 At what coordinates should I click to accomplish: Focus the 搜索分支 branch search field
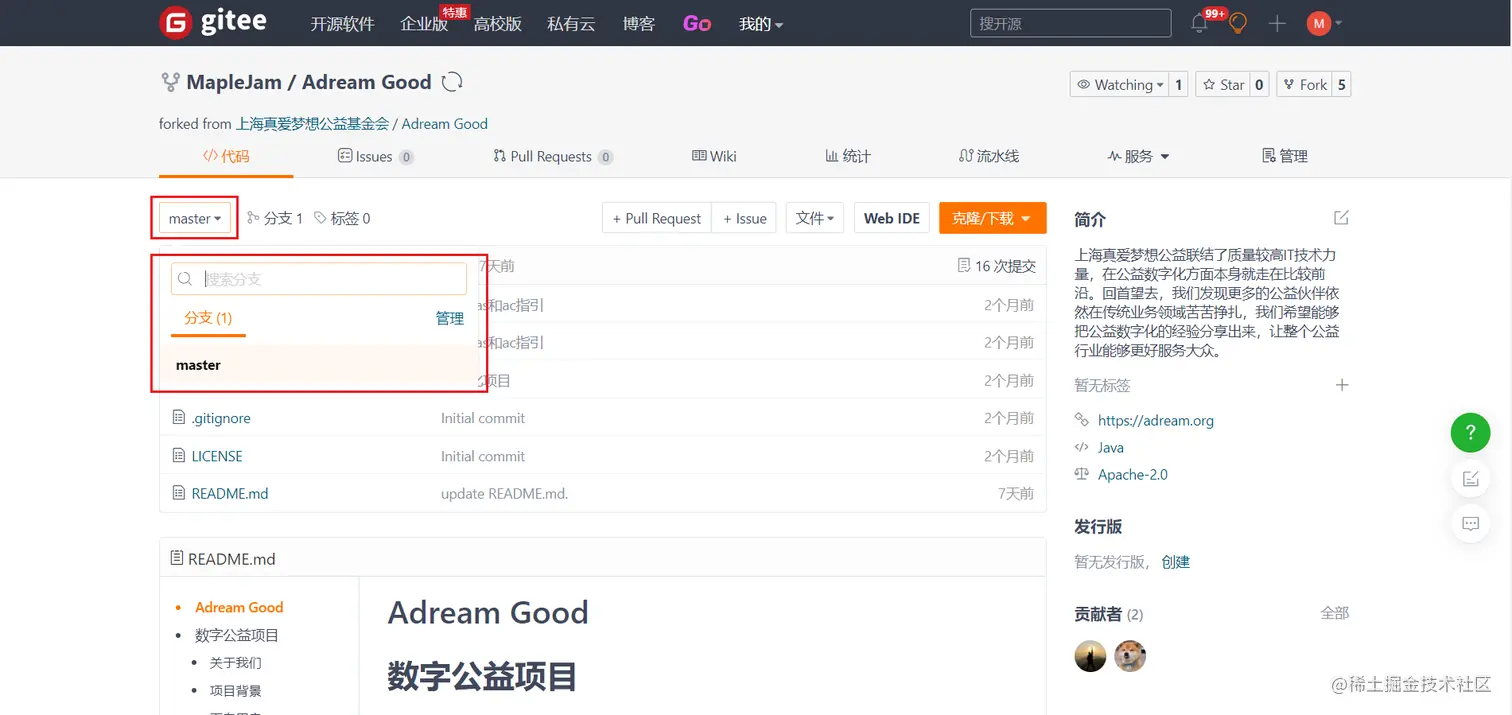[x=319, y=279]
